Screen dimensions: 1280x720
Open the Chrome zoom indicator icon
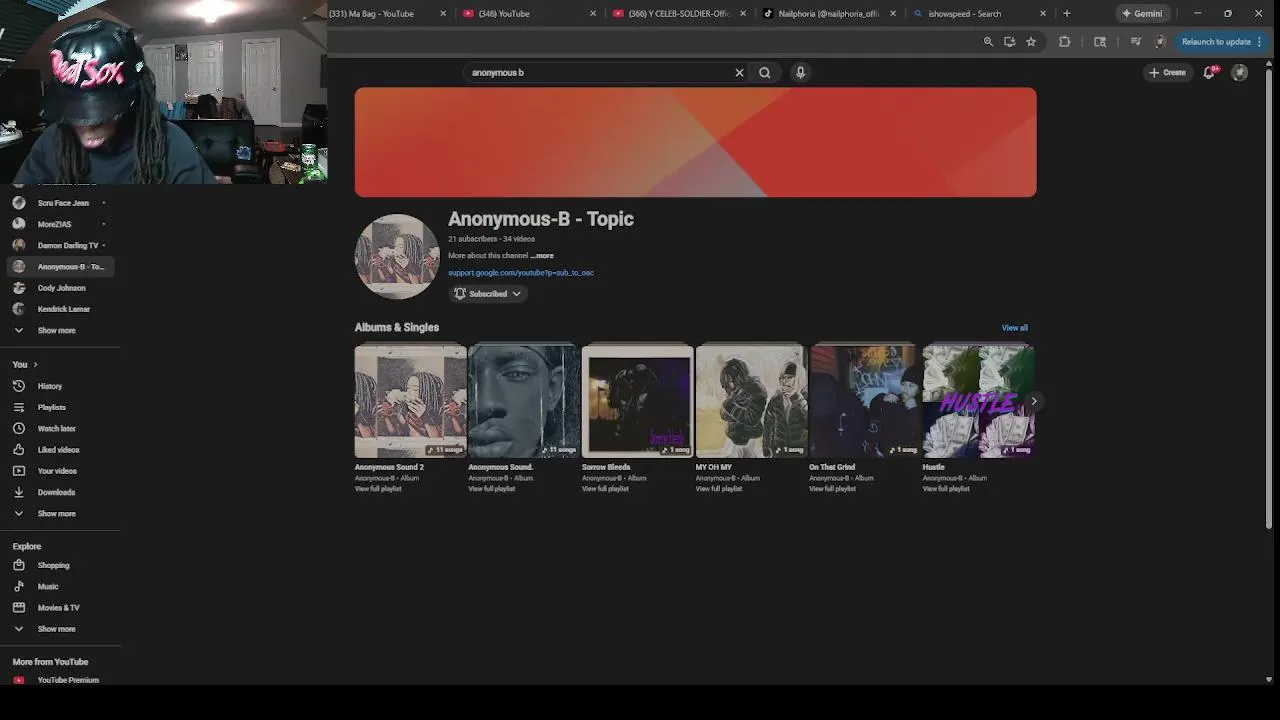click(988, 42)
